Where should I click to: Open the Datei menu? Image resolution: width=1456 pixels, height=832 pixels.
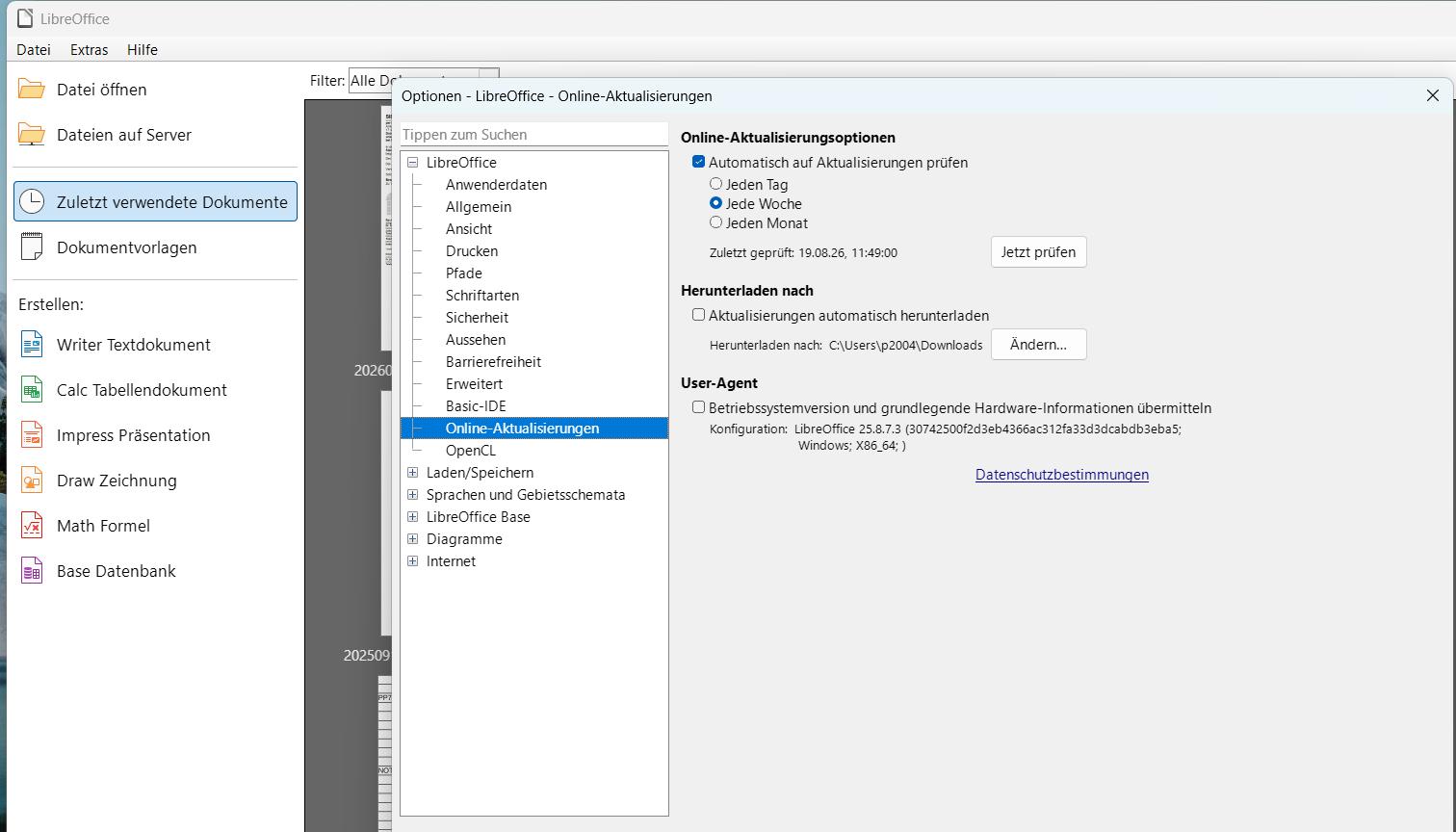(x=34, y=49)
